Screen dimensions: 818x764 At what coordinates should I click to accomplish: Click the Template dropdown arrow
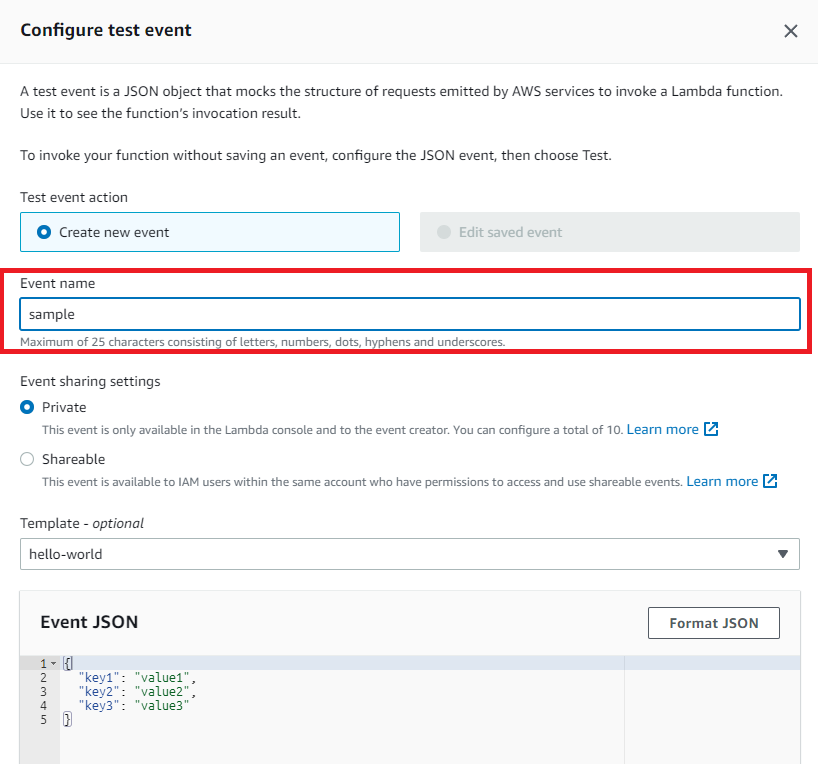(x=783, y=554)
